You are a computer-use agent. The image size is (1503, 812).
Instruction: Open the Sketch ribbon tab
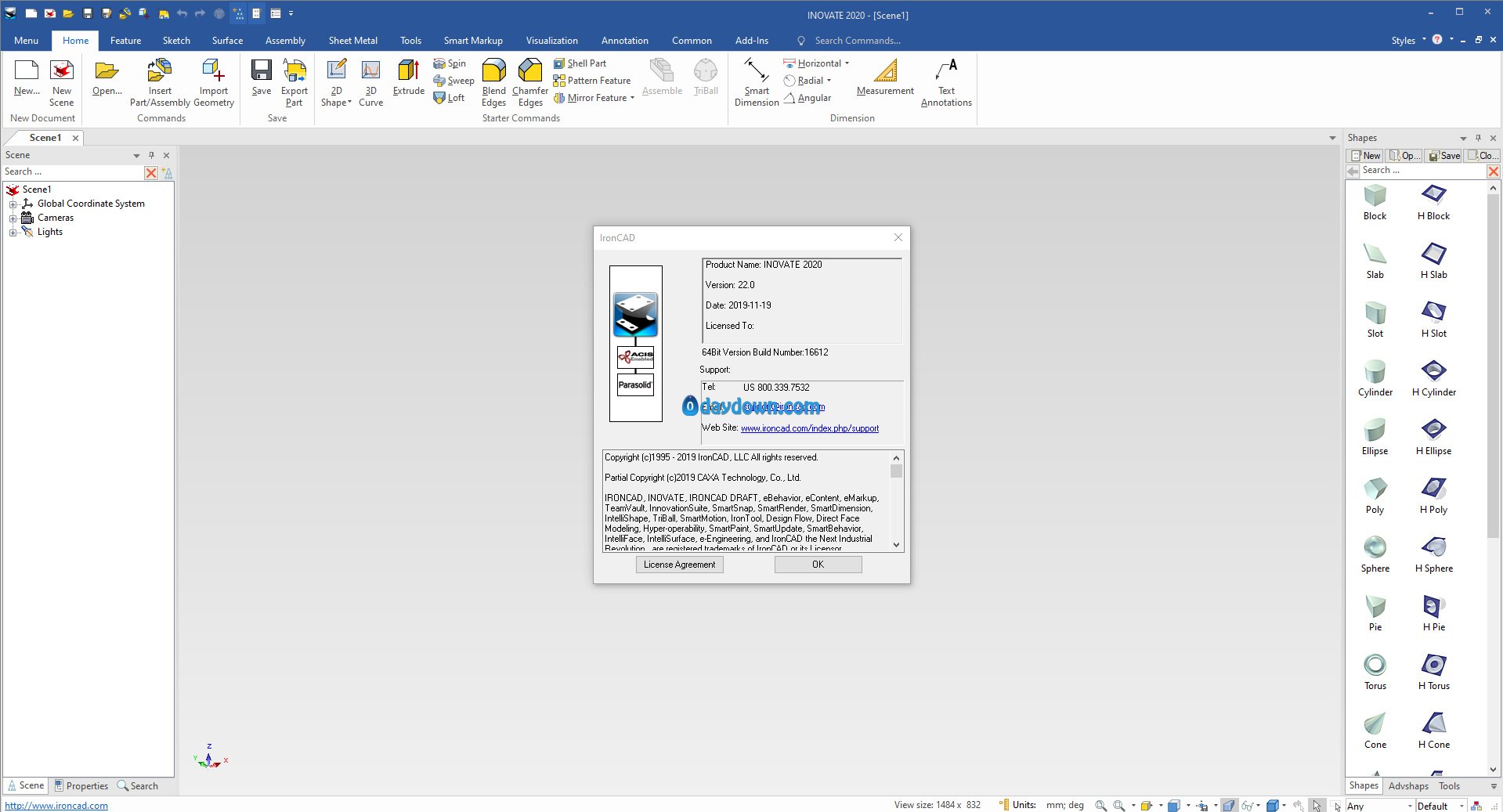pyautogui.click(x=176, y=41)
